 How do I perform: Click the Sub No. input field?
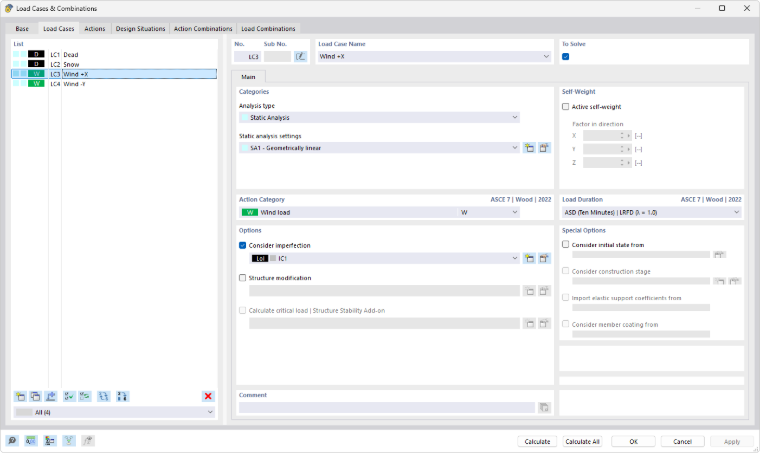point(277,57)
